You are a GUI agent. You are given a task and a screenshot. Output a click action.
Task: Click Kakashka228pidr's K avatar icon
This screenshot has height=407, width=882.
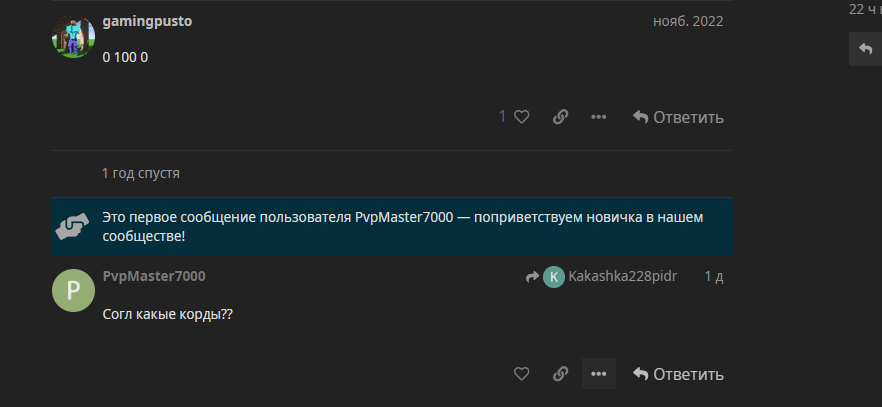[x=554, y=277]
